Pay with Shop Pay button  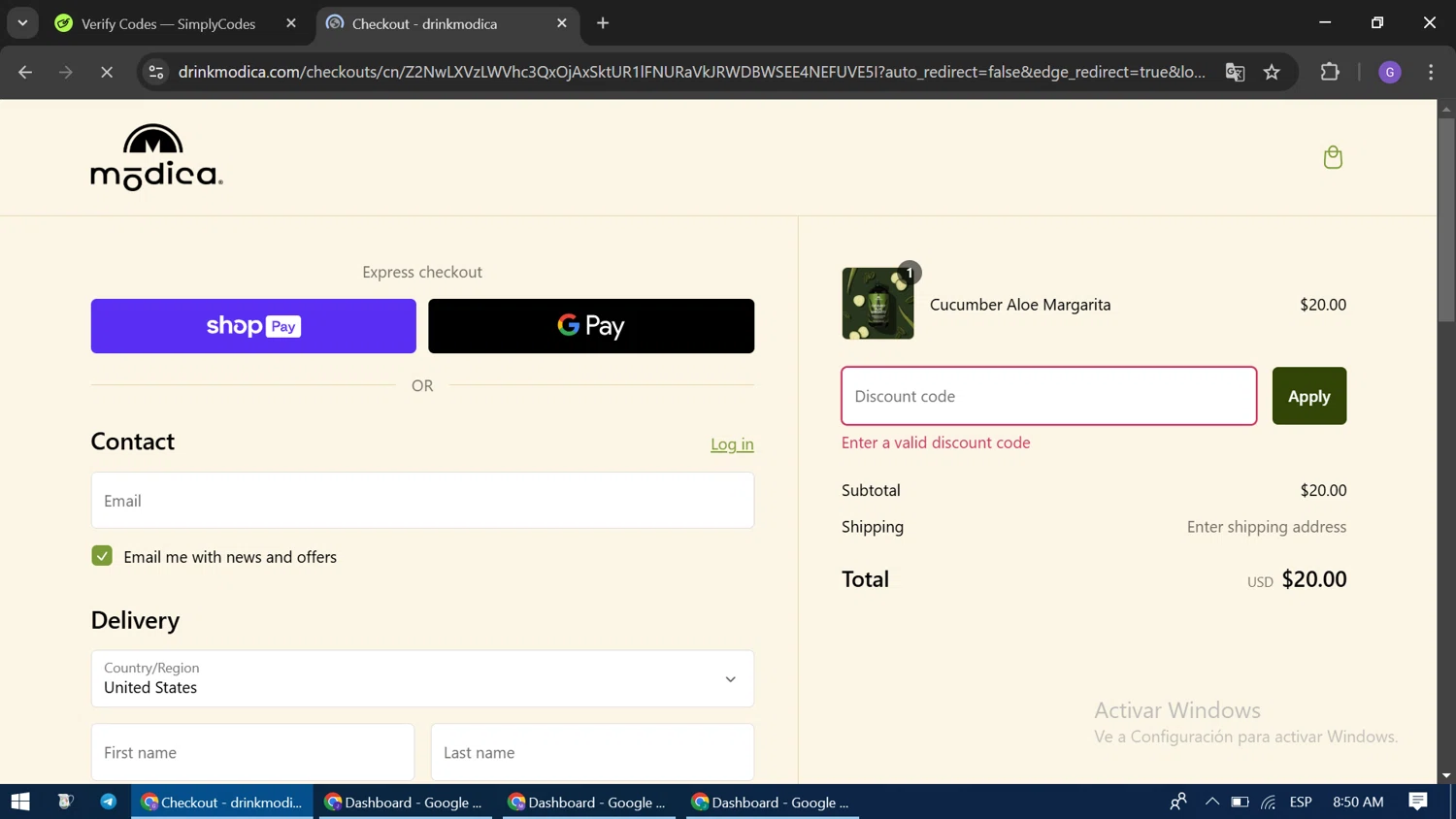253,326
